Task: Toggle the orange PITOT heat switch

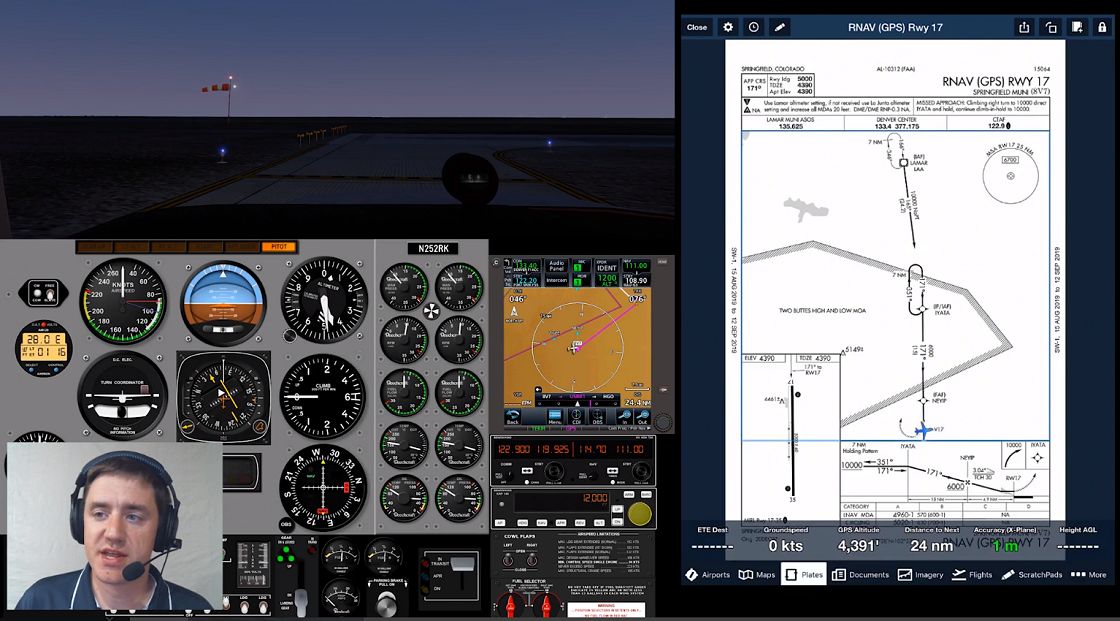Action: [x=280, y=246]
